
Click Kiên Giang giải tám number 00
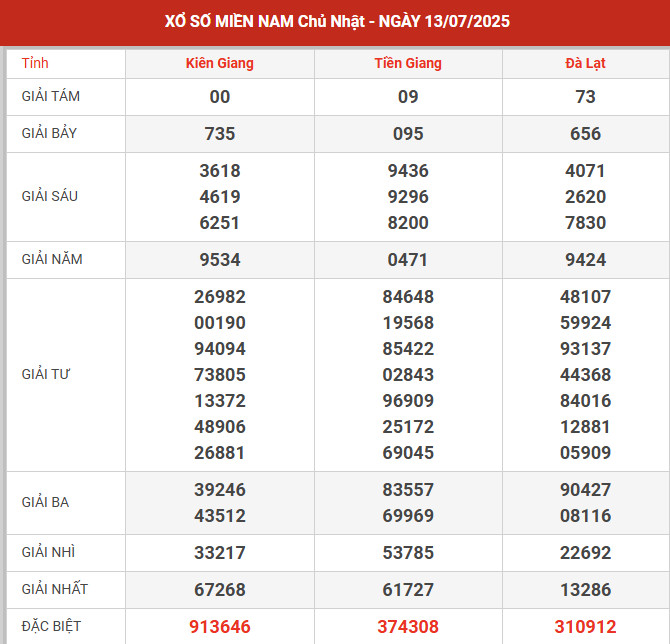pyautogui.click(x=220, y=97)
